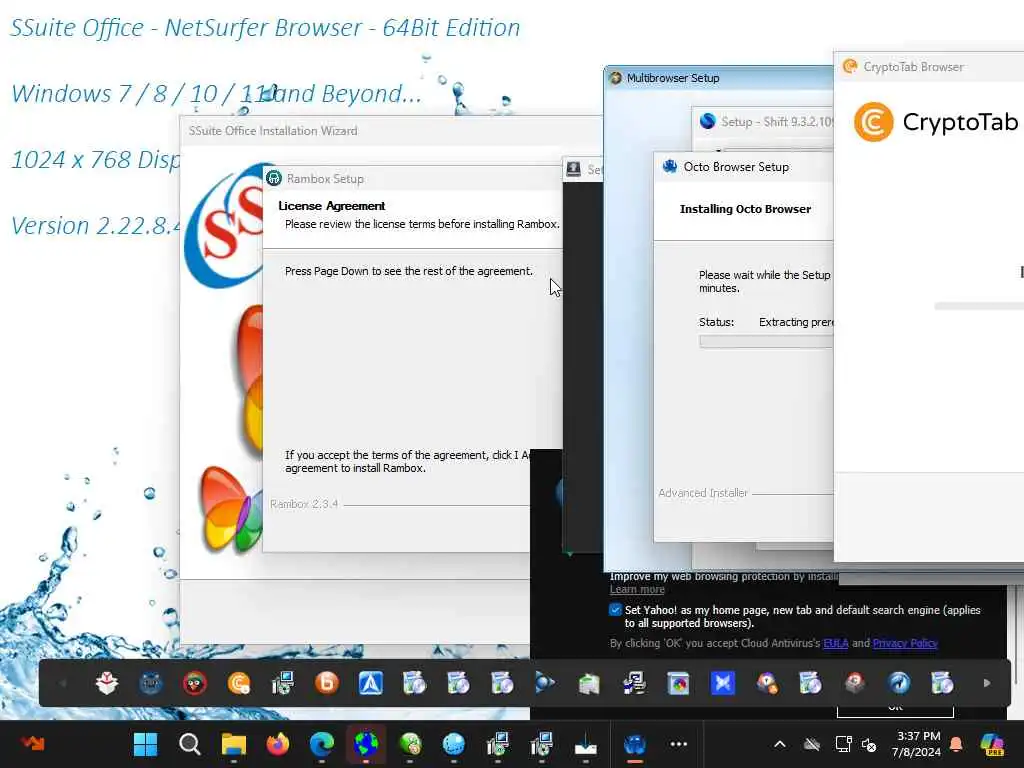This screenshot has width=1024, height=768.
Task: Open the red angry bird dock icon
Action: click(x=195, y=683)
